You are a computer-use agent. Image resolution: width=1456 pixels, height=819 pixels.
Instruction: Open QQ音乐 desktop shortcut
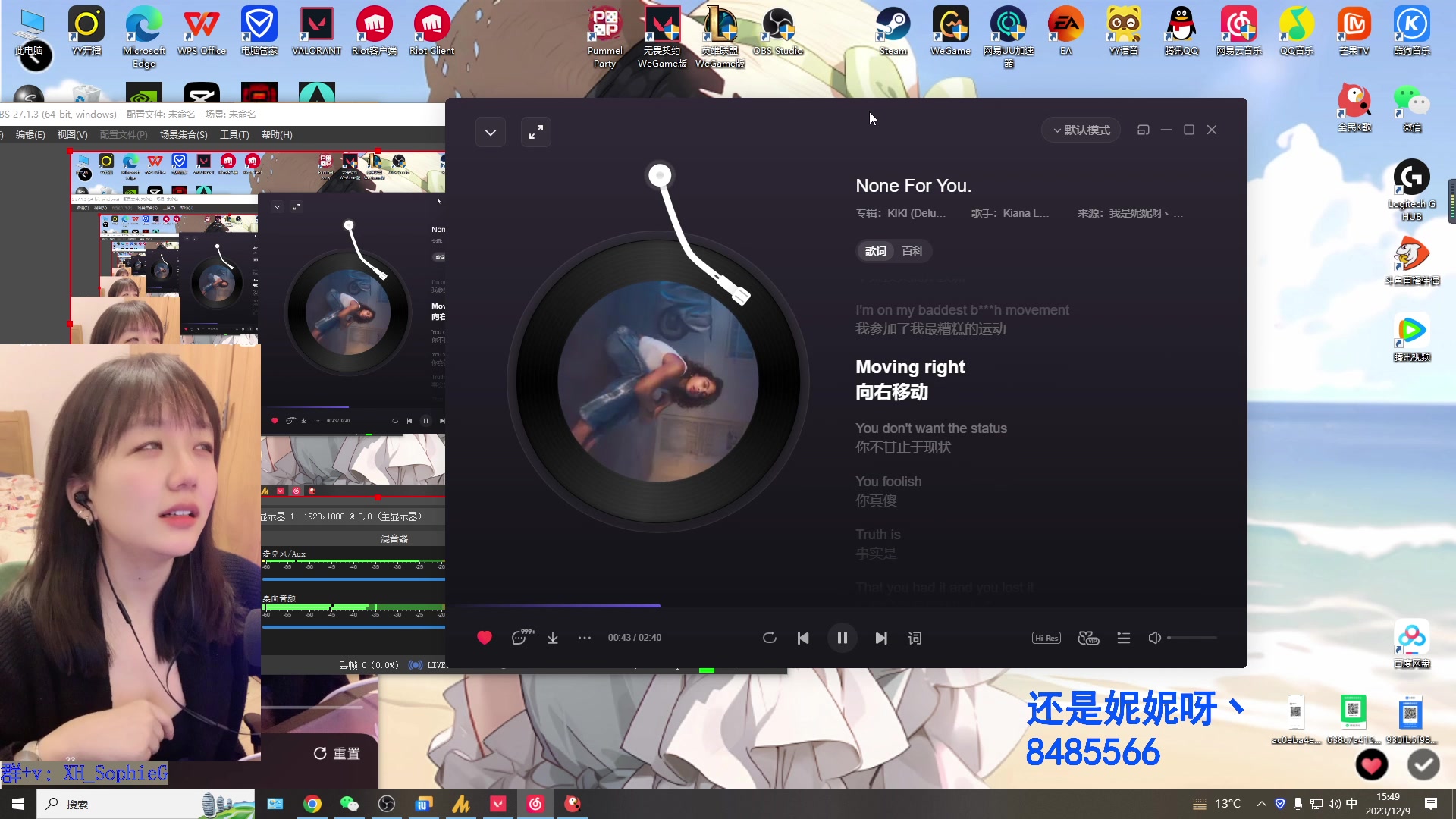point(1297,32)
